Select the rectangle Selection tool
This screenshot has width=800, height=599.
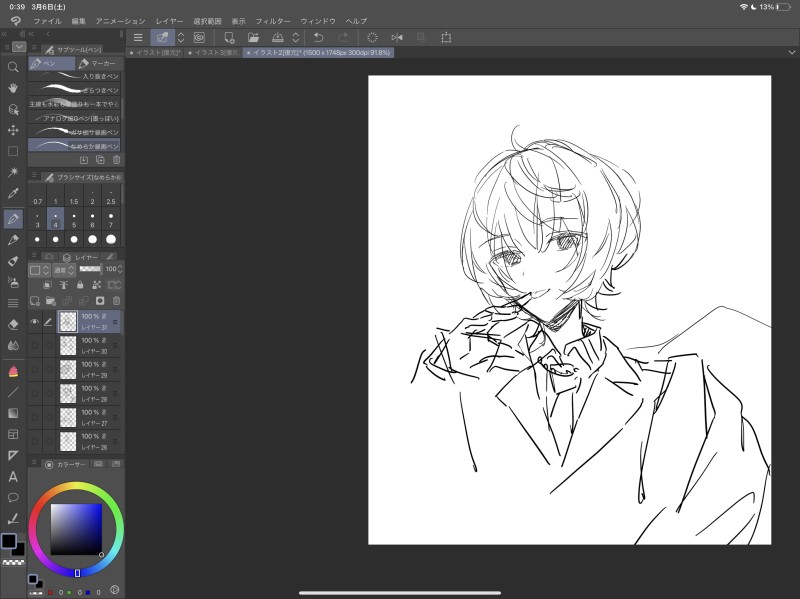point(13,152)
